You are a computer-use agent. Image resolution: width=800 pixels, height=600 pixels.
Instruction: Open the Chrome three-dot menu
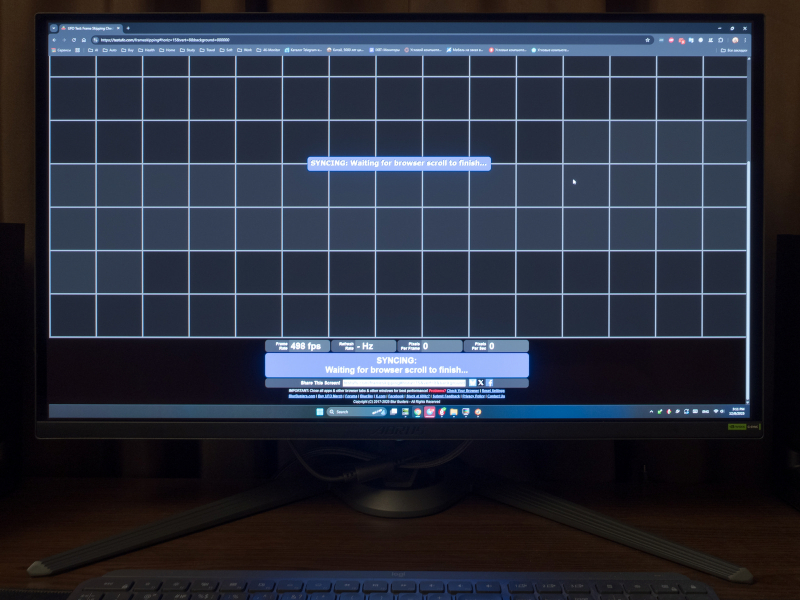pyautogui.click(x=745, y=40)
